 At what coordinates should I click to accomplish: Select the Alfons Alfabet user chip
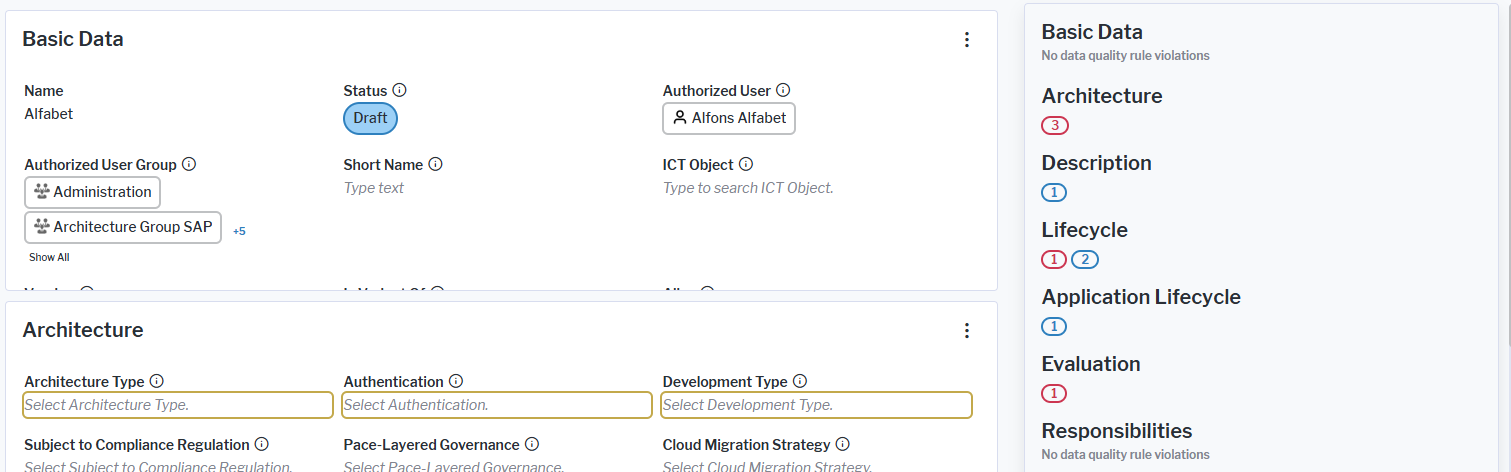pos(729,118)
